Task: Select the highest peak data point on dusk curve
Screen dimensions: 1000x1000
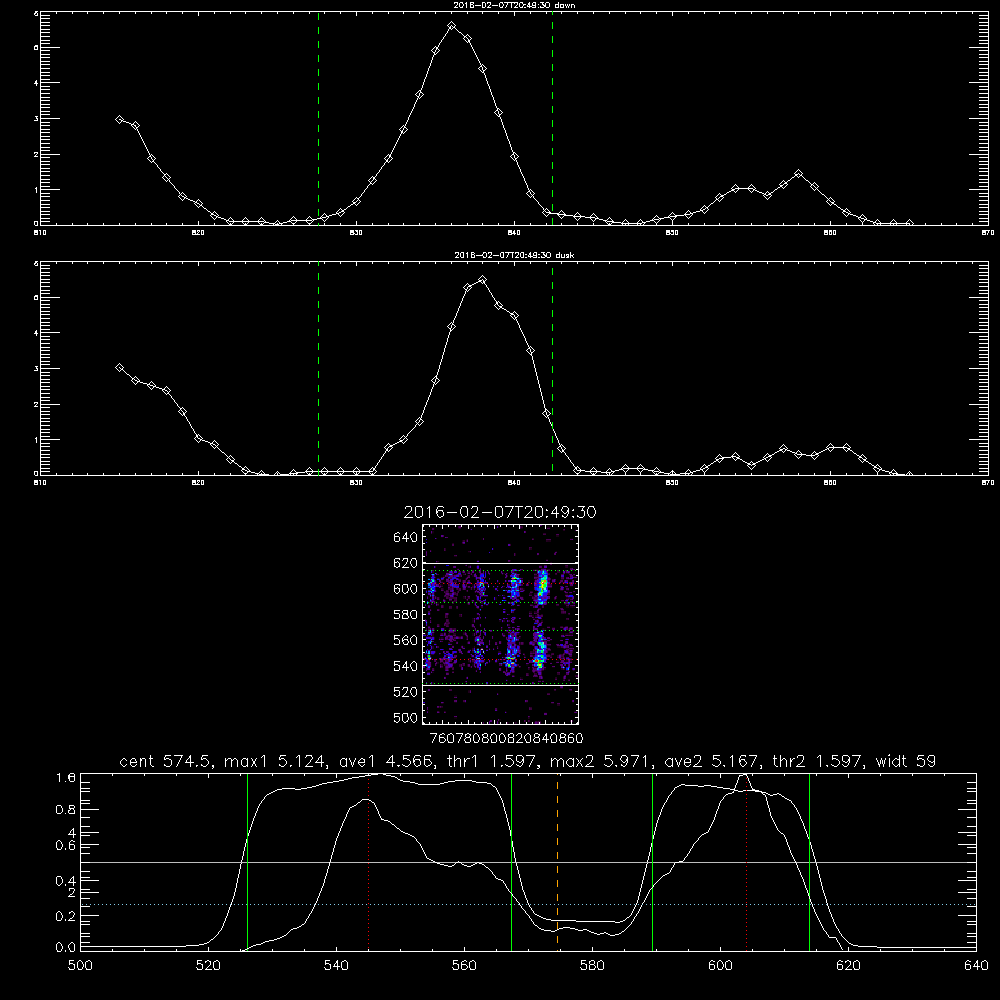Action: (x=483, y=279)
